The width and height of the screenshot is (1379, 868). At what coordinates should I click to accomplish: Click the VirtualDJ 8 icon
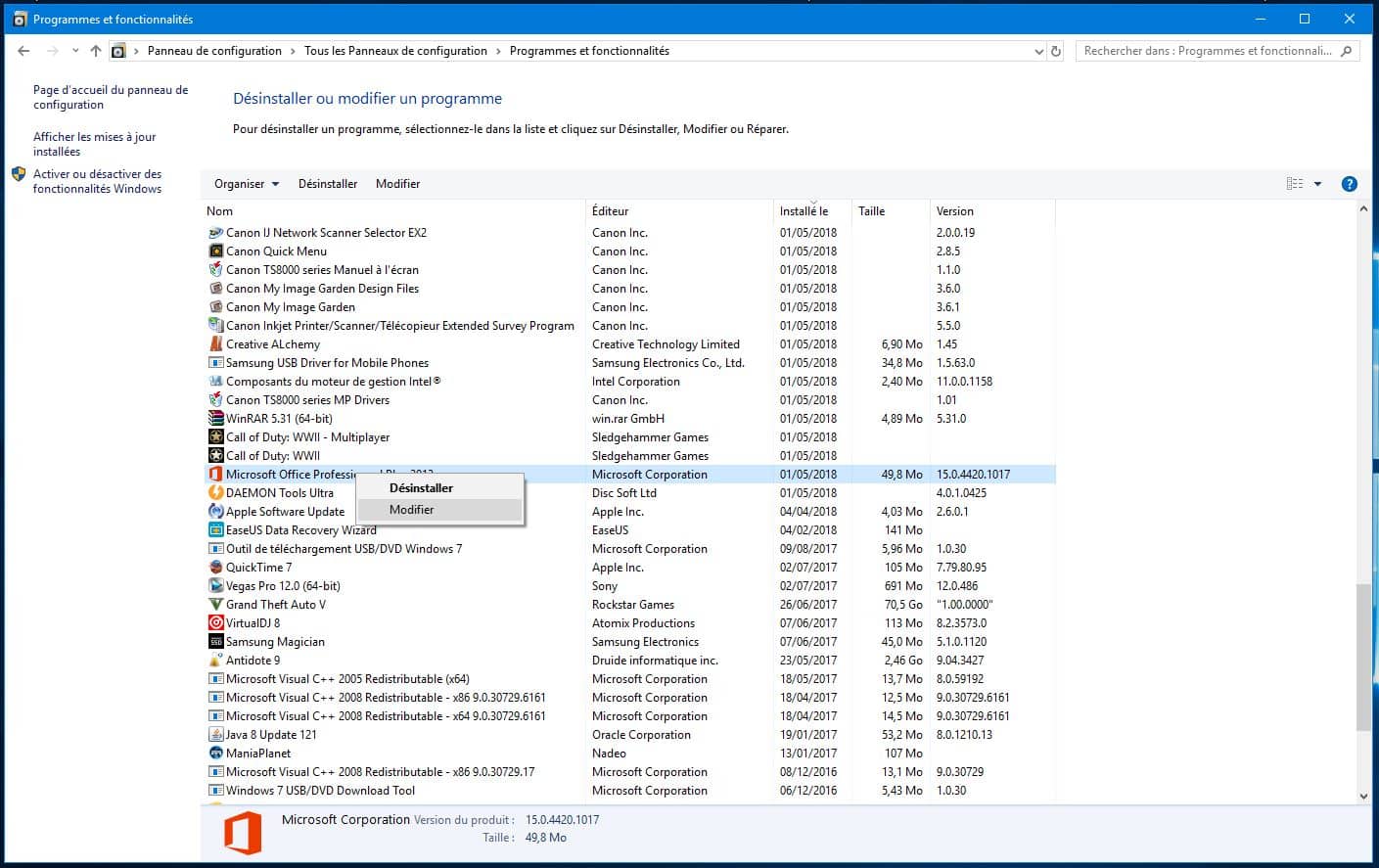[216, 622]
